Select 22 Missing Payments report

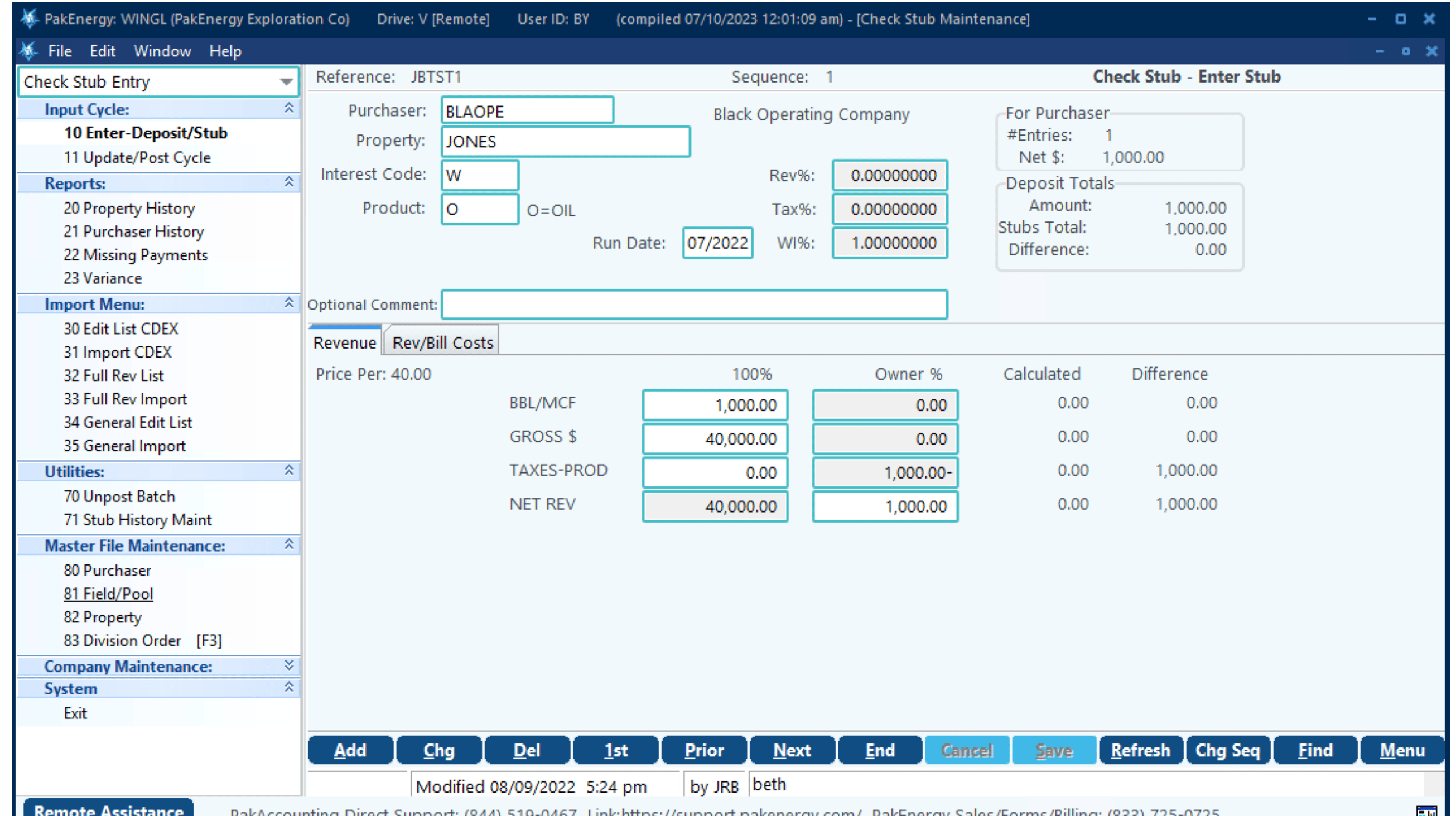click(136, 255)
